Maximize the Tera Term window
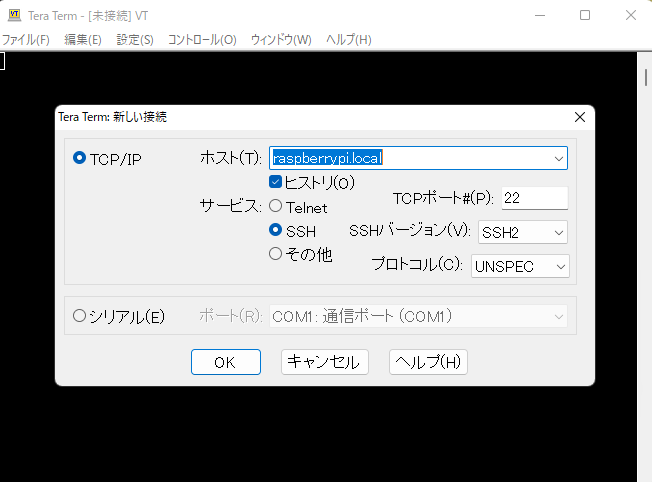Screen dimensions: 652x482 [585, 15]
